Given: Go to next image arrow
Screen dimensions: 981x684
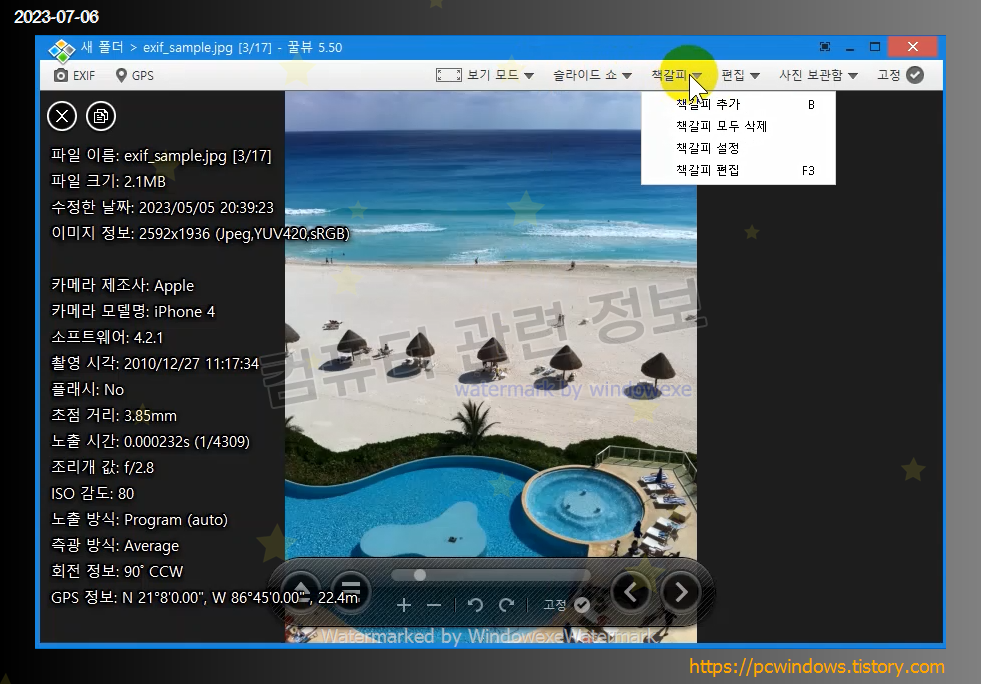Looking at the screenshot, I should pyautogui.click(x=681, y=592).
